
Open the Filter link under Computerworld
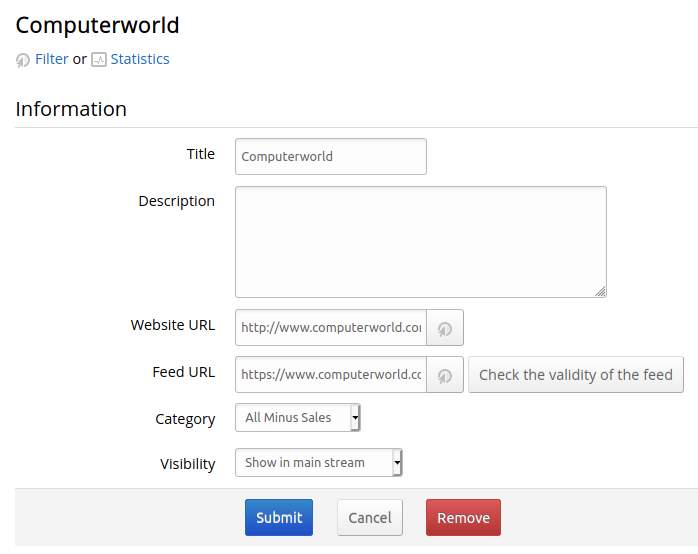[x=52, y=59]
